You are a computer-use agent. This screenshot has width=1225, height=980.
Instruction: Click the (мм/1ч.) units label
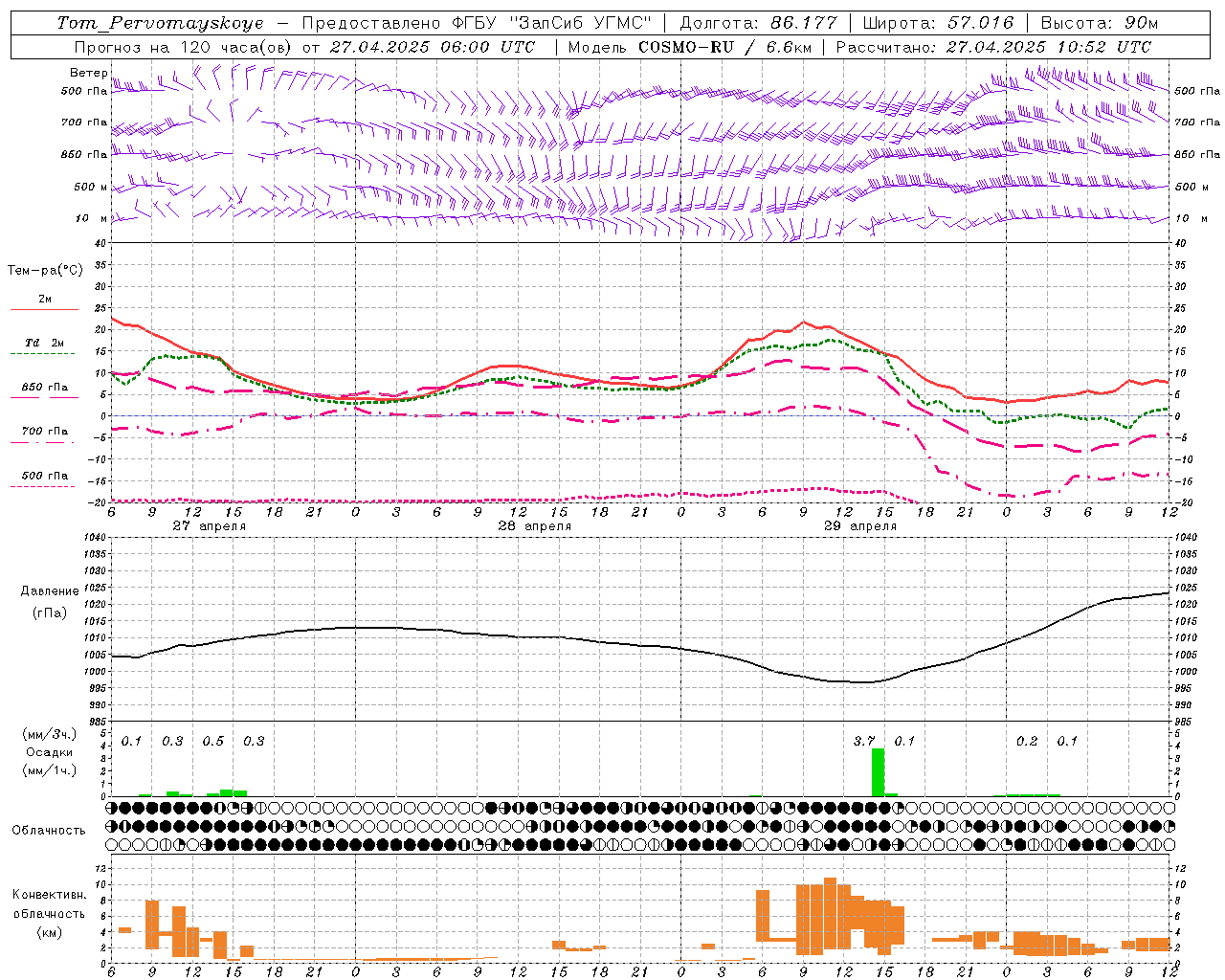pyautogui.click(x=49, y=770)
